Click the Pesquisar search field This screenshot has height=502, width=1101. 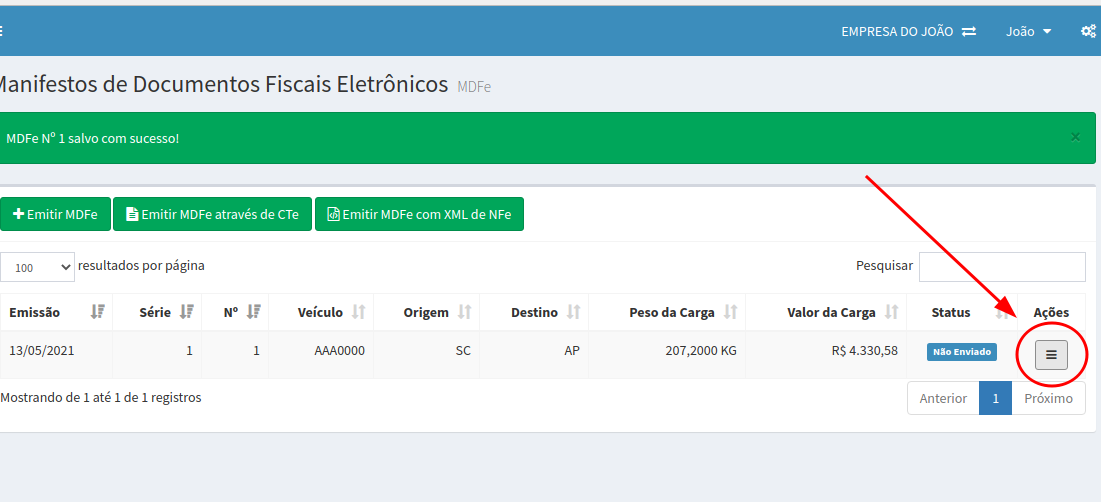click(x=1001, y=267)
